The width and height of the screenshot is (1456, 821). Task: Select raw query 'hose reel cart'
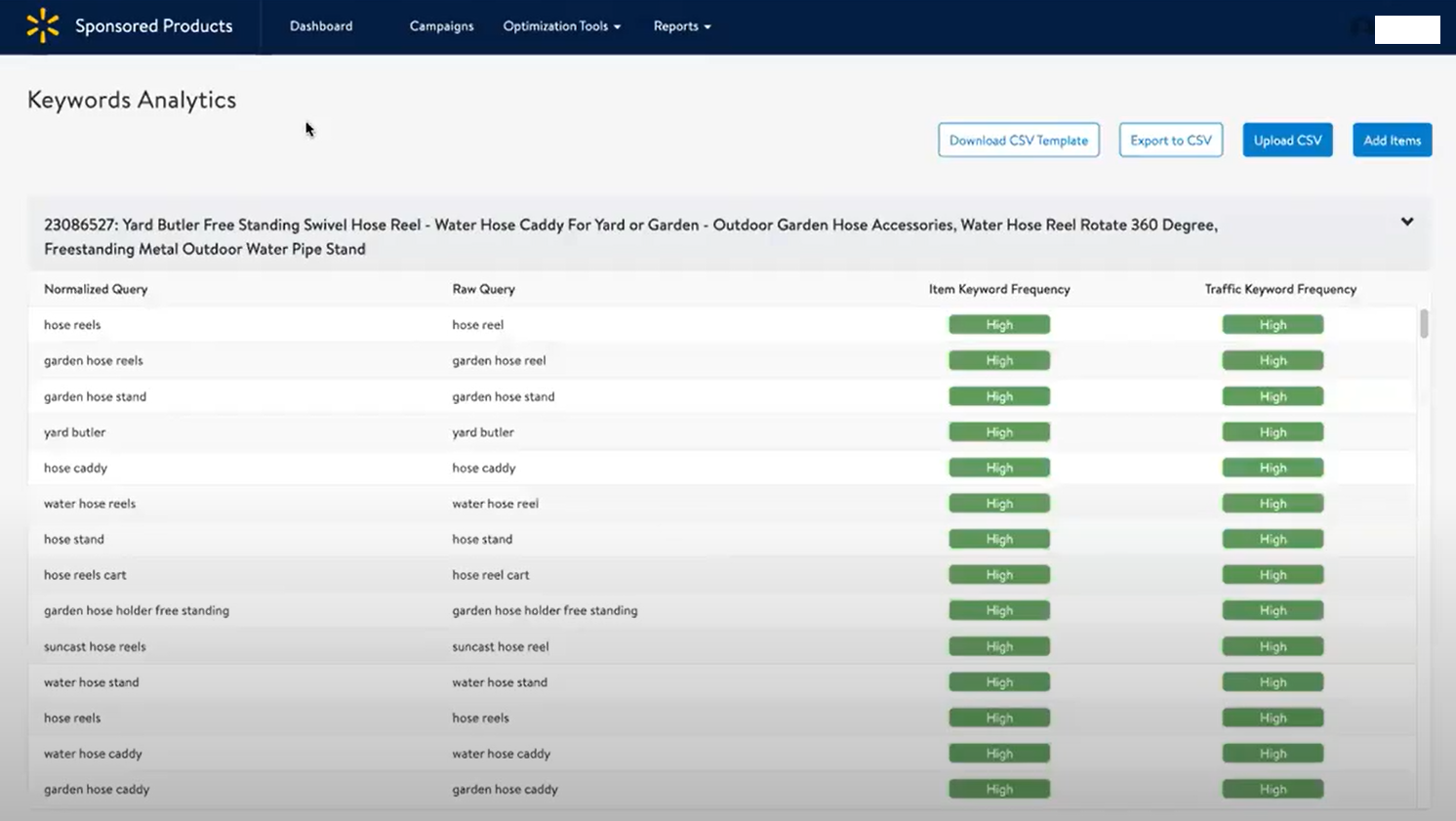pyautogui.click(x=491, y=575)
